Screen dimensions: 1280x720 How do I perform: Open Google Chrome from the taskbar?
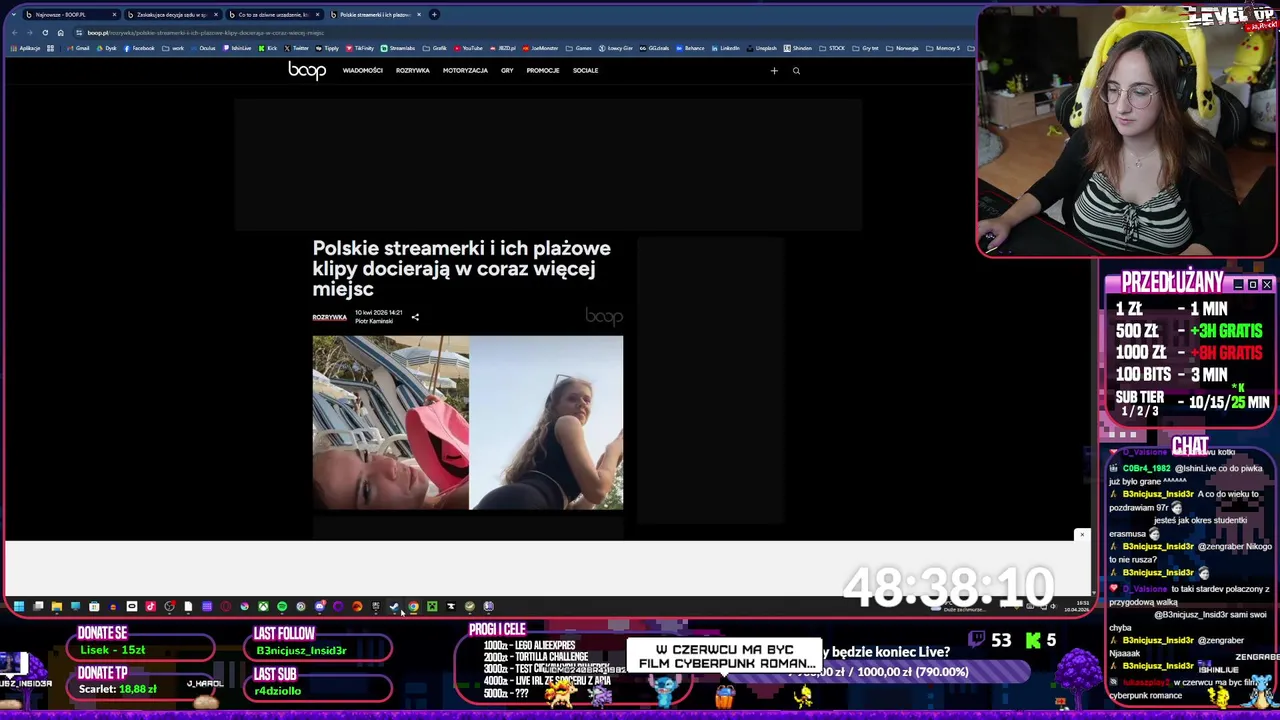click(413, 606)
